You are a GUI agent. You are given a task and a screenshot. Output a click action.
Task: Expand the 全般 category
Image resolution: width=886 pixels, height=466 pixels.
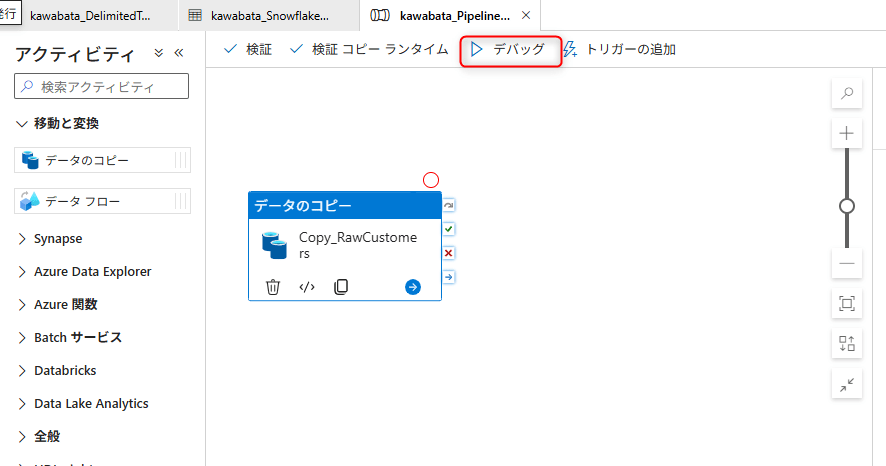22,437
